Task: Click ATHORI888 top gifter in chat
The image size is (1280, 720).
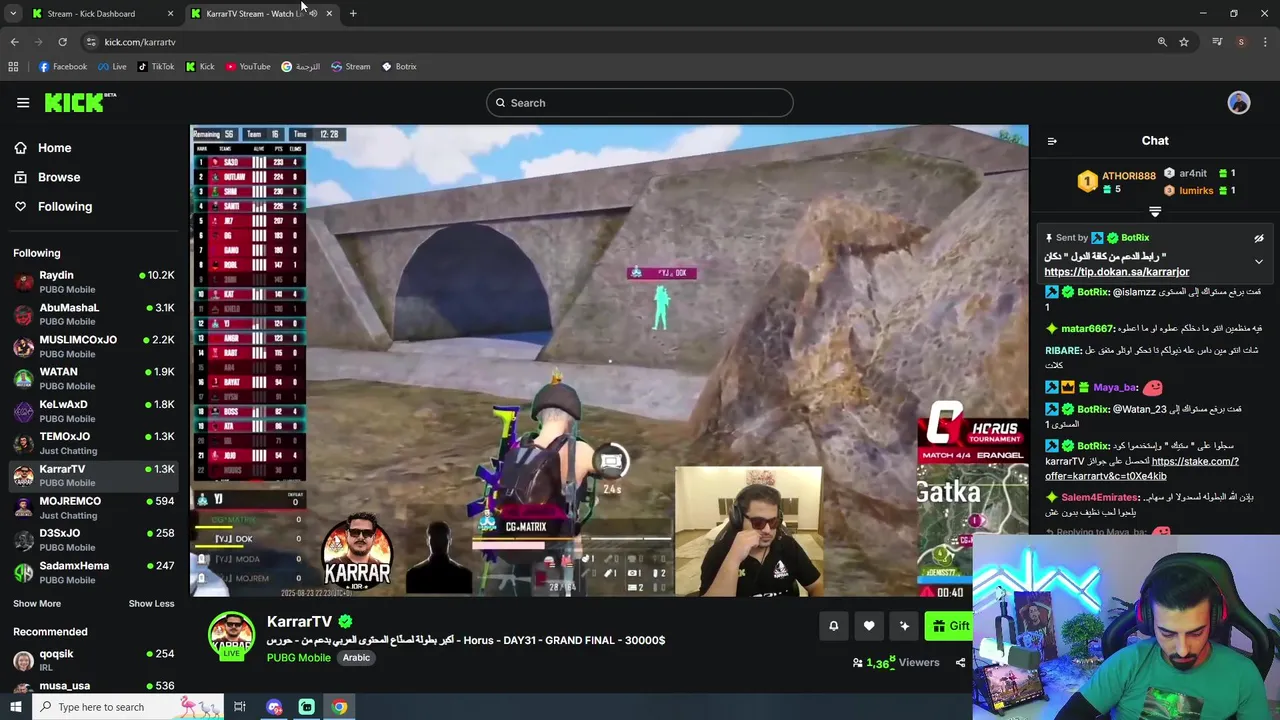Action: [1128, 176]
